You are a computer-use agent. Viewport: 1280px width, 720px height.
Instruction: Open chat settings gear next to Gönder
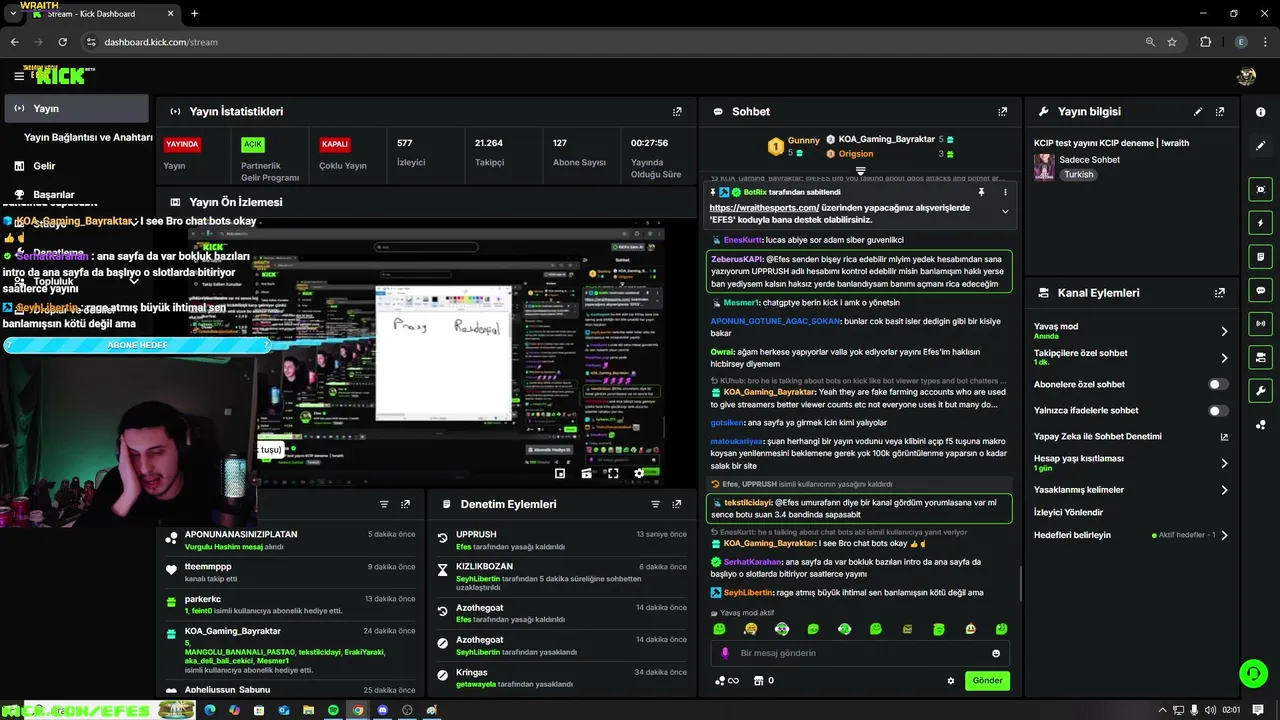(x=951, y=681)
